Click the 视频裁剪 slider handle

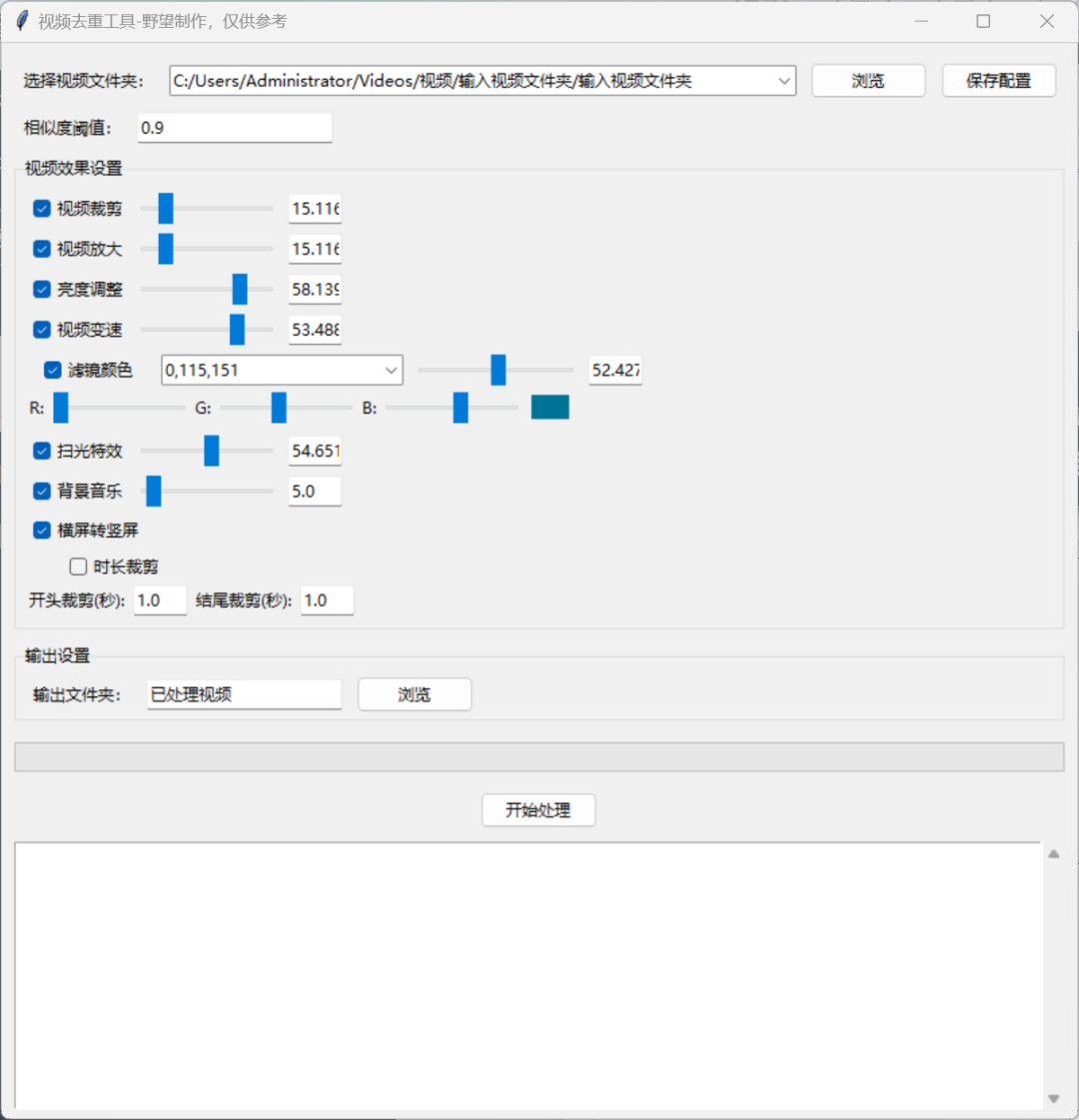pyautogui.click(x=166, y=209)
